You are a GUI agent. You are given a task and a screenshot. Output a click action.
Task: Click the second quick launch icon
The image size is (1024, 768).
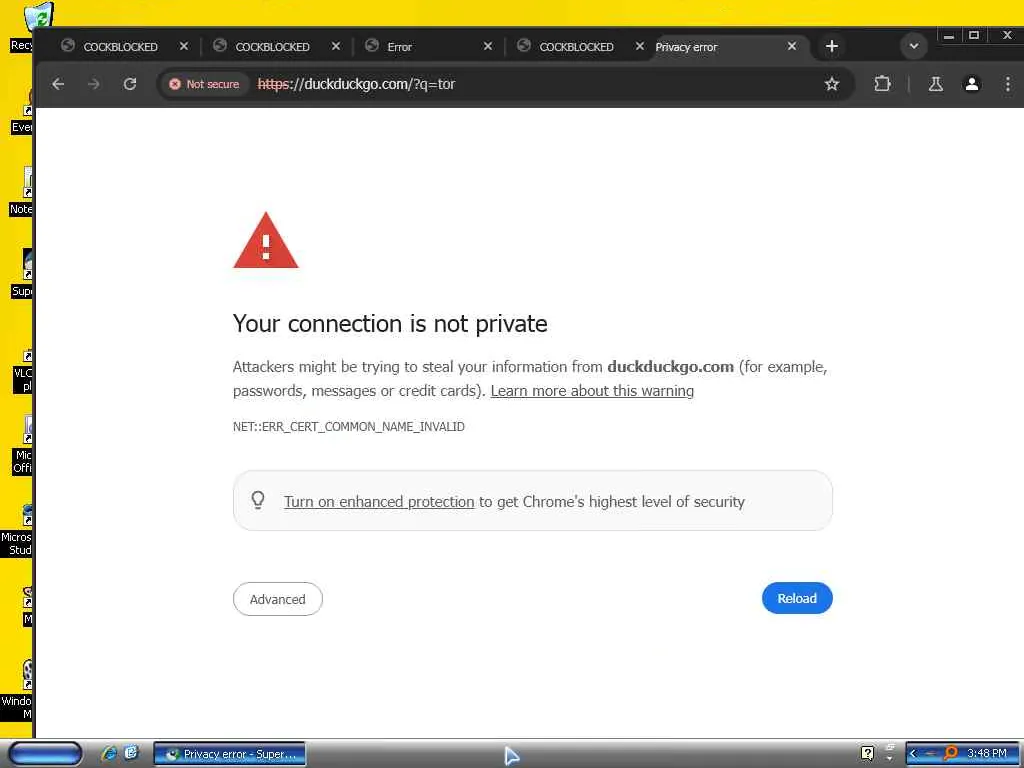click(131, 754)
